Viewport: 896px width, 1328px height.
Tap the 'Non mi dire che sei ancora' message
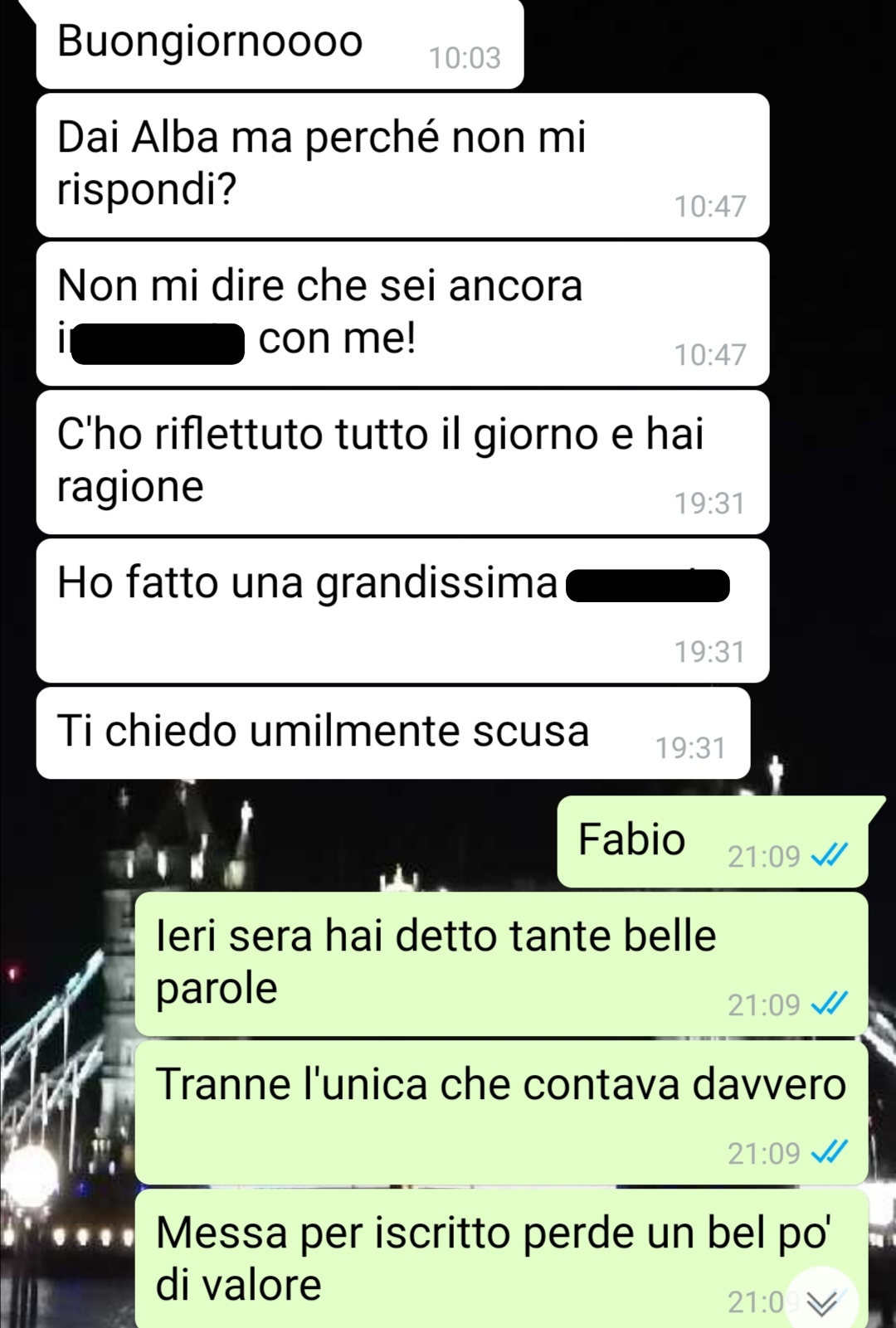click(402, 314)
